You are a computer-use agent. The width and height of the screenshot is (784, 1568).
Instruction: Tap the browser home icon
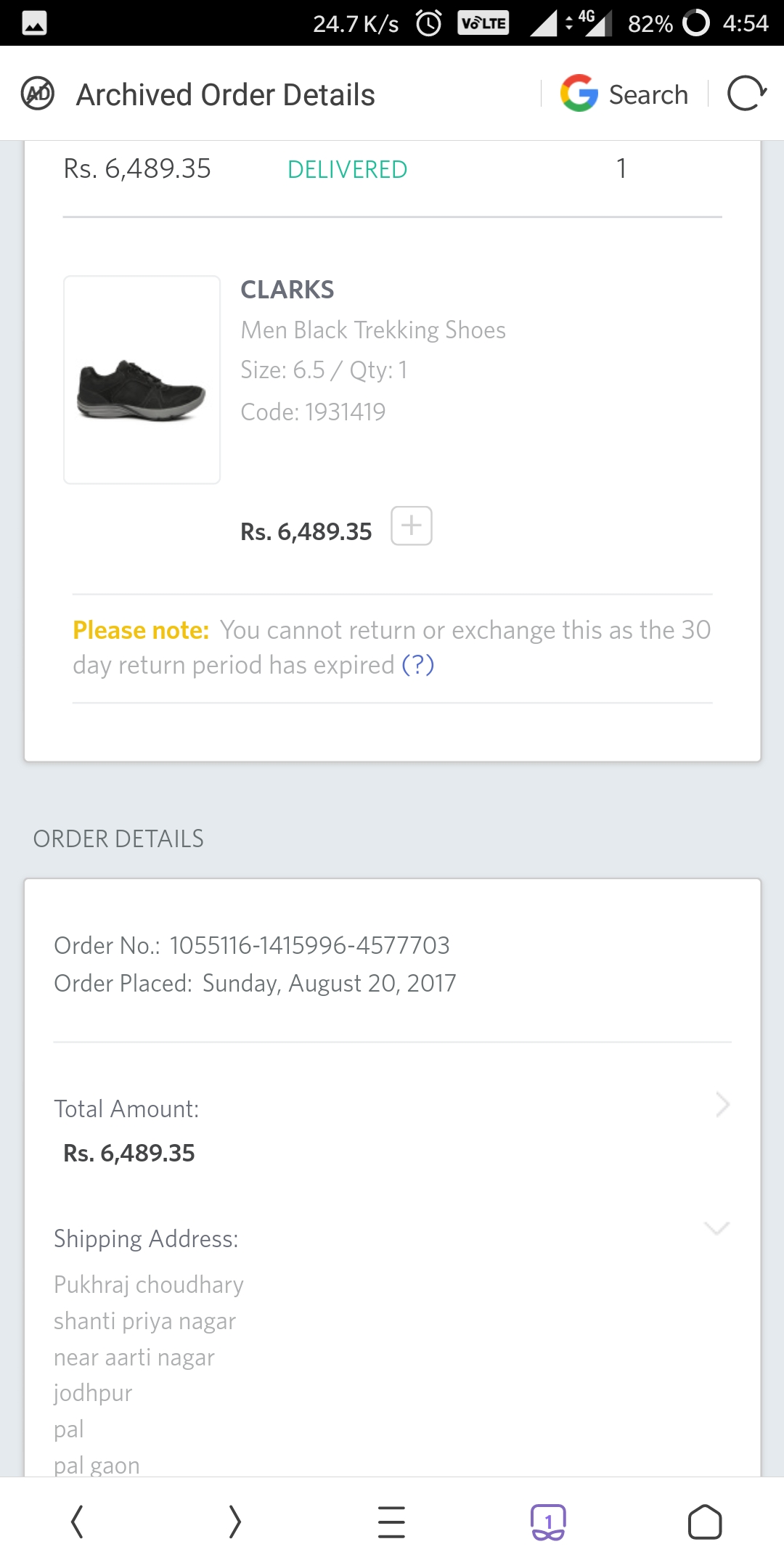tap(704, 1522)
